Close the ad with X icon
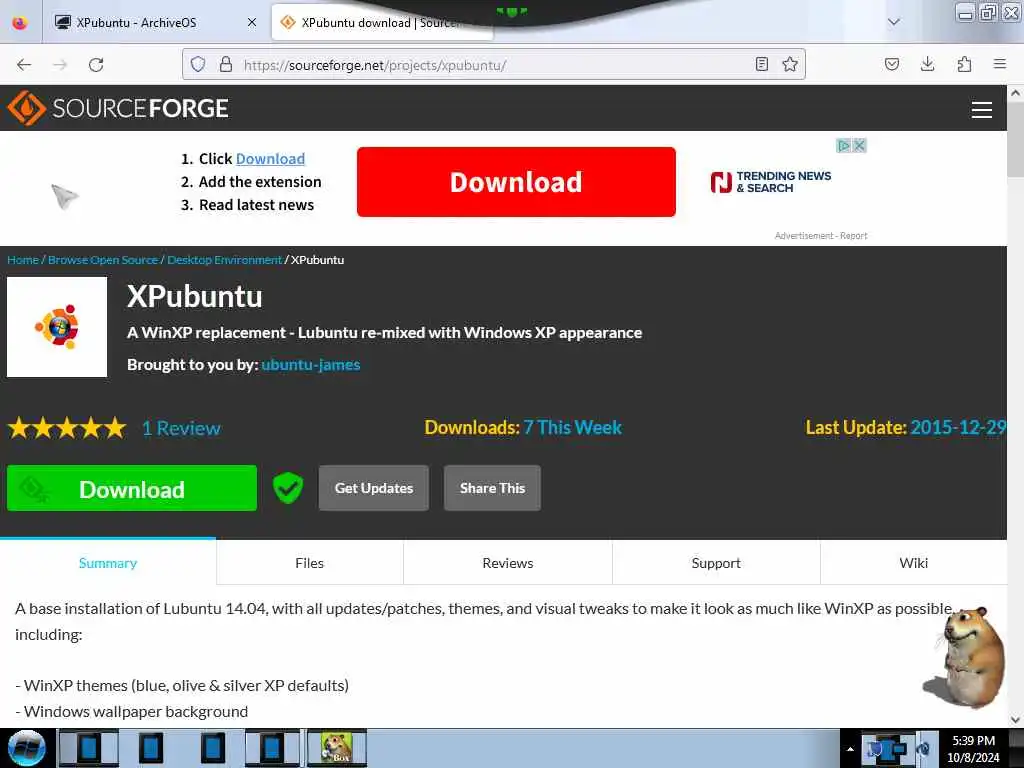This screenshot has width=1024, height=768. click(860, 146)
